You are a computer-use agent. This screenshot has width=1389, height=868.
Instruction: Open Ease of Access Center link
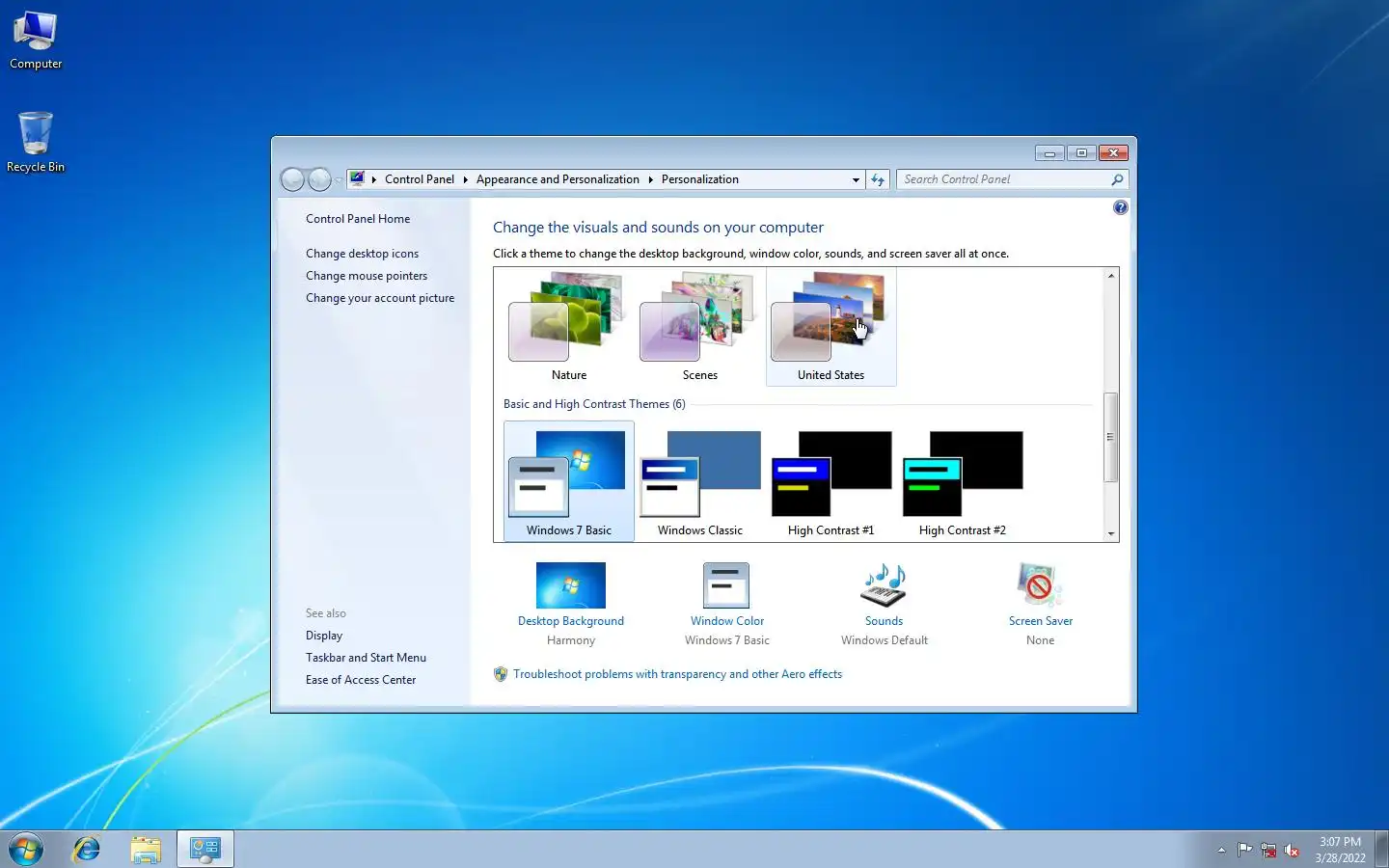coord(361,680)
